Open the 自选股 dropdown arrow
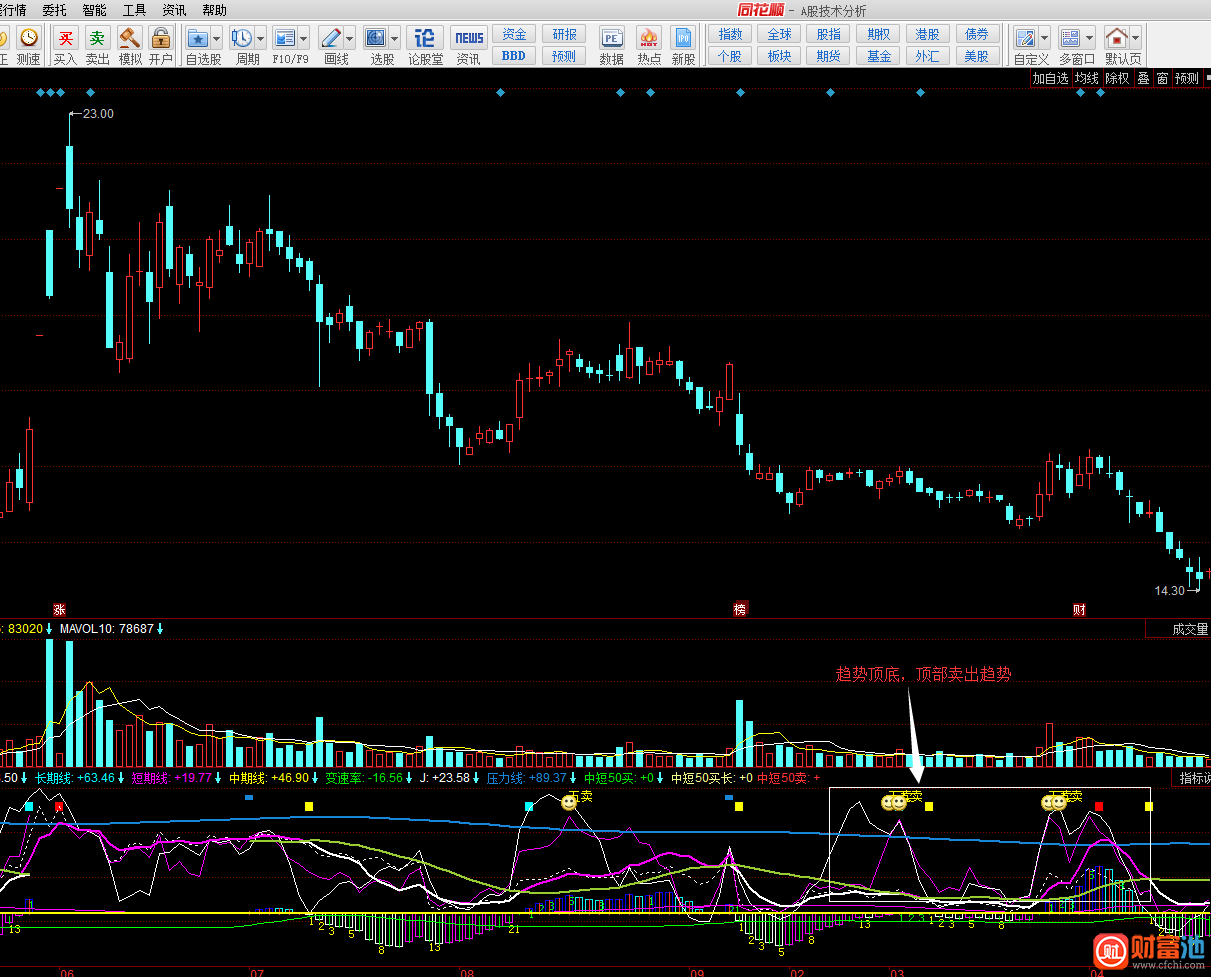The image size is (1211, 977). 217,39
